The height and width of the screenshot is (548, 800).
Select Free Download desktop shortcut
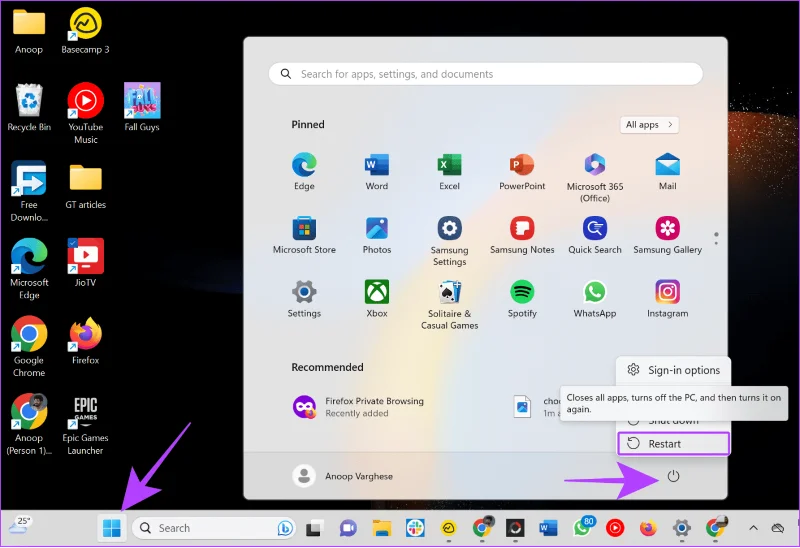29,191
